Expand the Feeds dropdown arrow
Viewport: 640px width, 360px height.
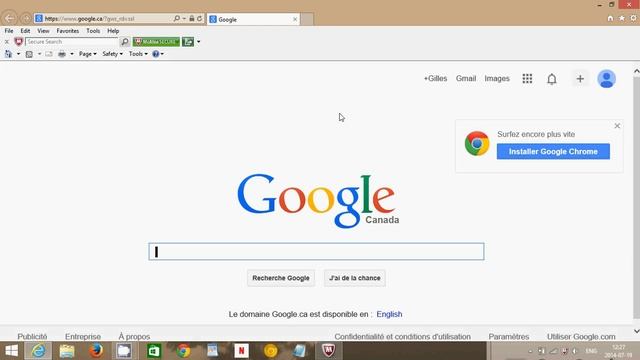click(x=39, y=54)
